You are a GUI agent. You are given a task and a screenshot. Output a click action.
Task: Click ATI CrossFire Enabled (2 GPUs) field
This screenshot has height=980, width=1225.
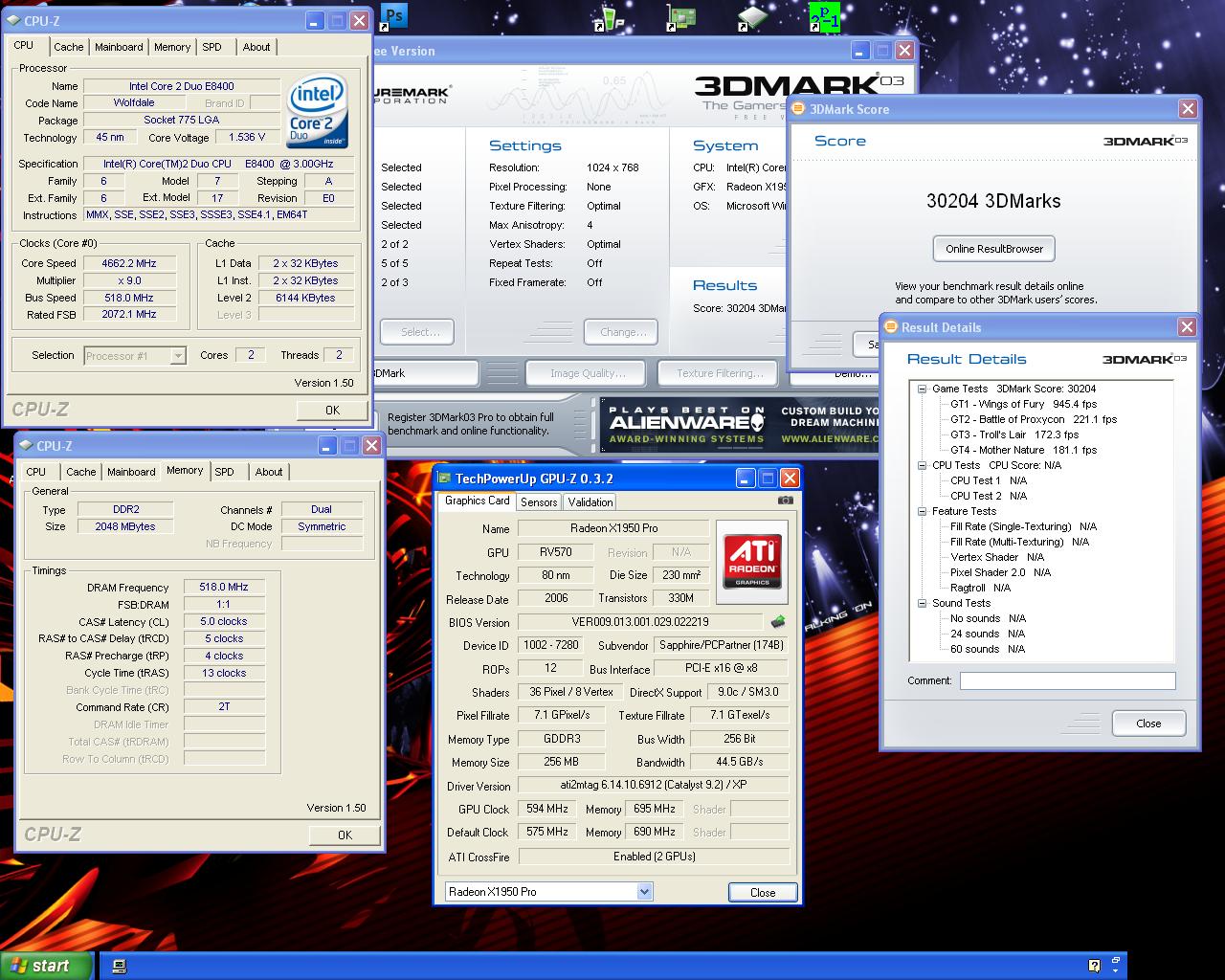pyautogui.click(x=654, y=857)
